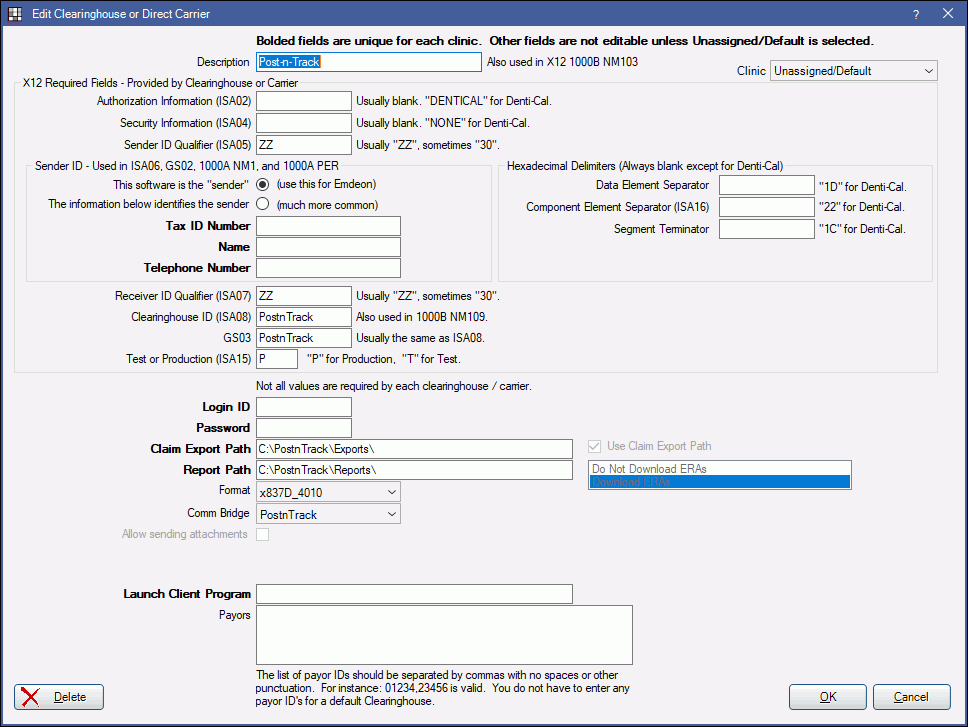The height and width of the screenshot is (727, 968).
Task: Click the Telephone Number field
Action: pos(328,268)
